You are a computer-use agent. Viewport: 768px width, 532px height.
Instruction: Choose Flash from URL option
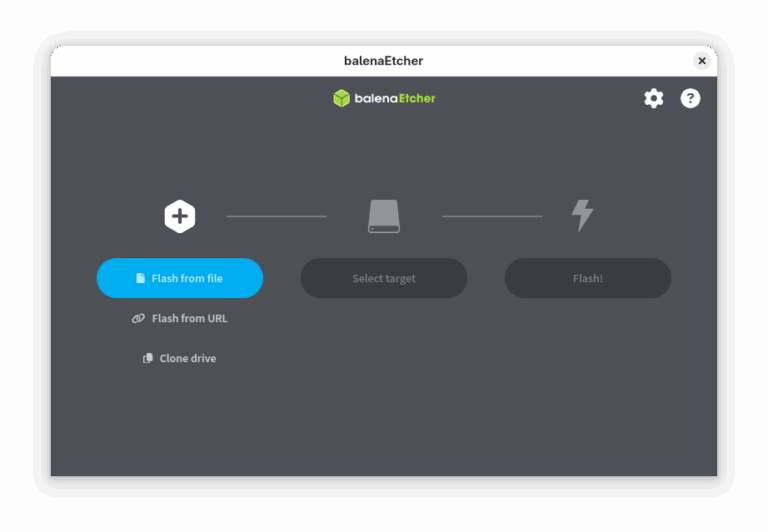pyautogui.click(x=180, y=318)
